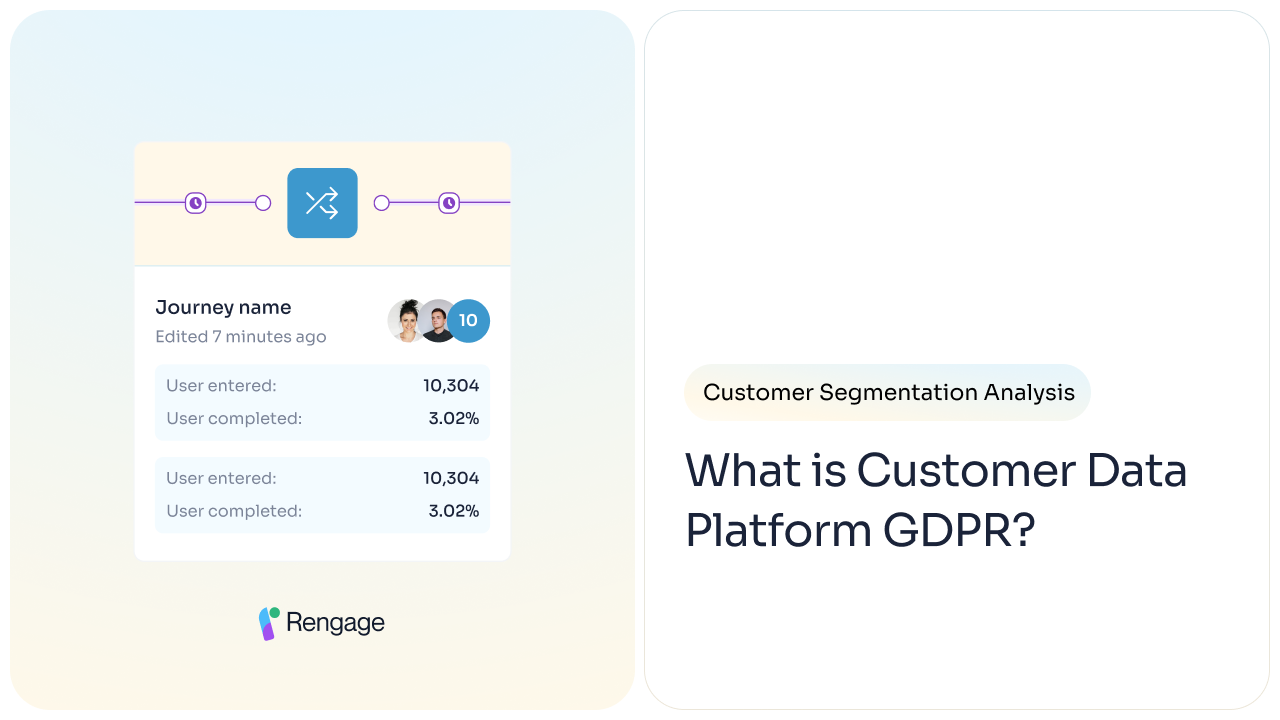Viewport: 1280px width, 720px height.
Task: Click the Customer Segmentation Analysis tag
Action: [x=888, y=392]
